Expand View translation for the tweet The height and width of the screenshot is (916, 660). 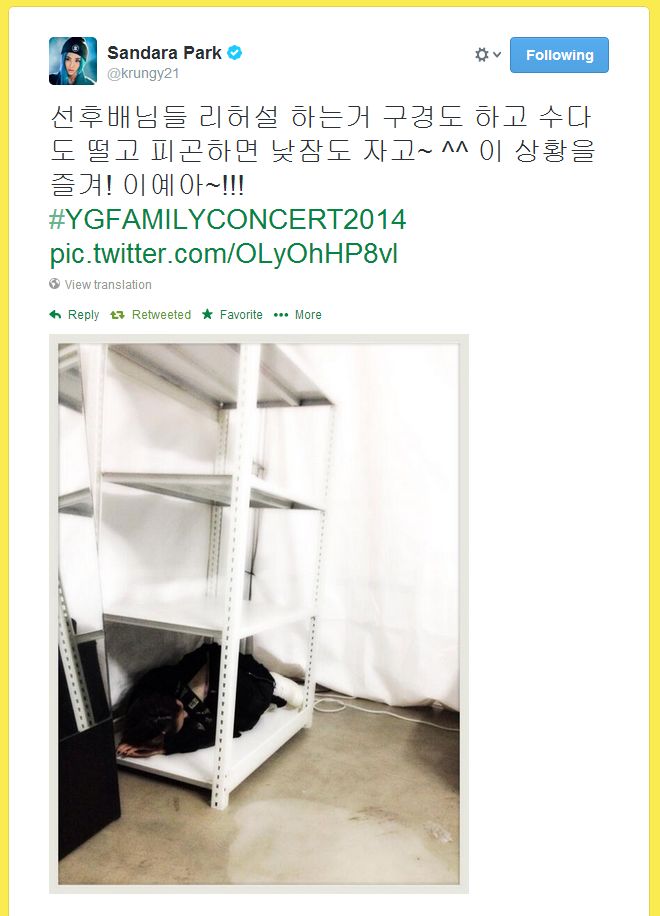tap(108, 284)
